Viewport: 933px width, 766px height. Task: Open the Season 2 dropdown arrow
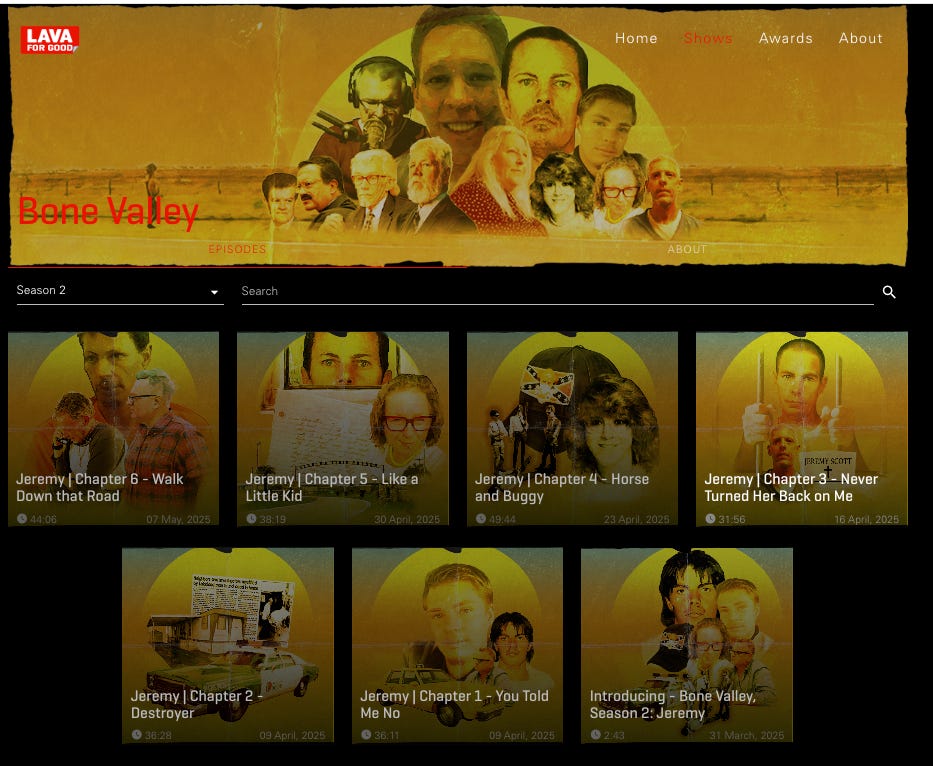click(214, 292)
